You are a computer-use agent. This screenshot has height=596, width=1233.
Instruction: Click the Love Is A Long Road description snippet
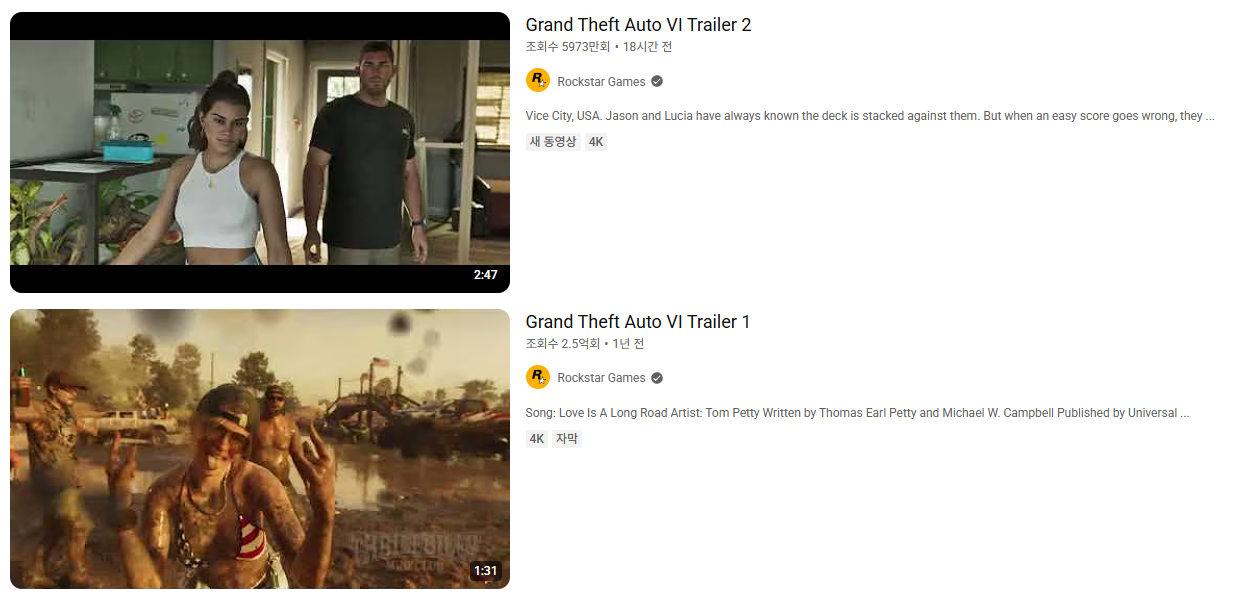[857, 413]
